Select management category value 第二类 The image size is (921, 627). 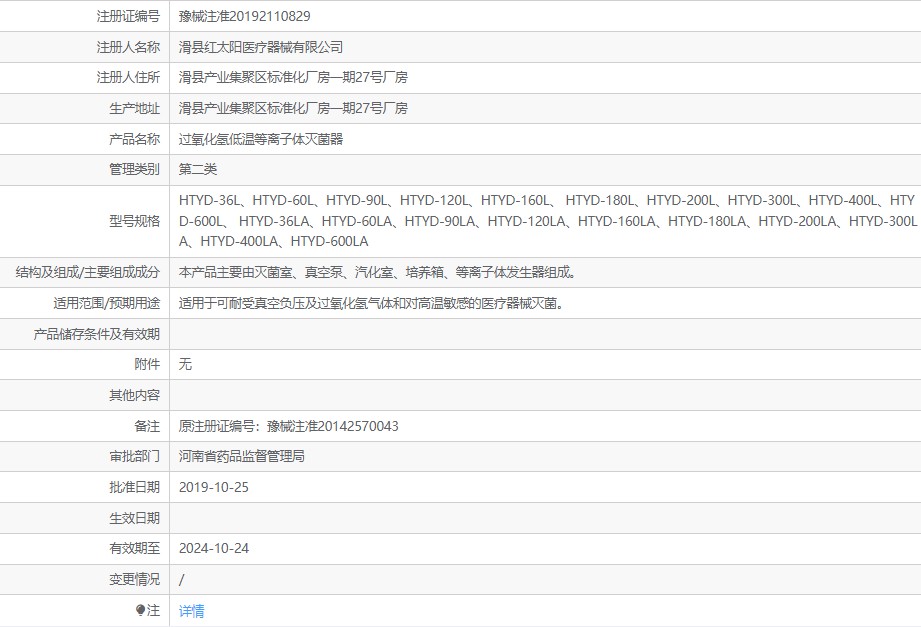tap(198, 170)
